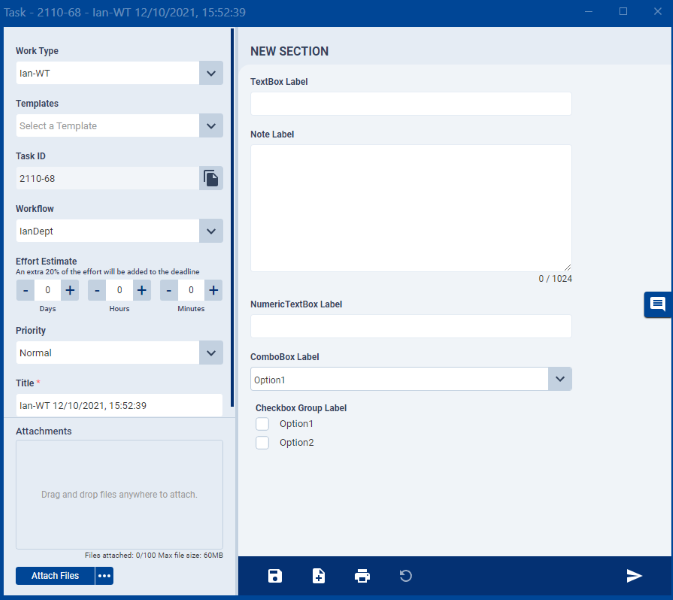Increase Days effort estimate
Screen dimensions: 673x600
(x=70, y=291)
